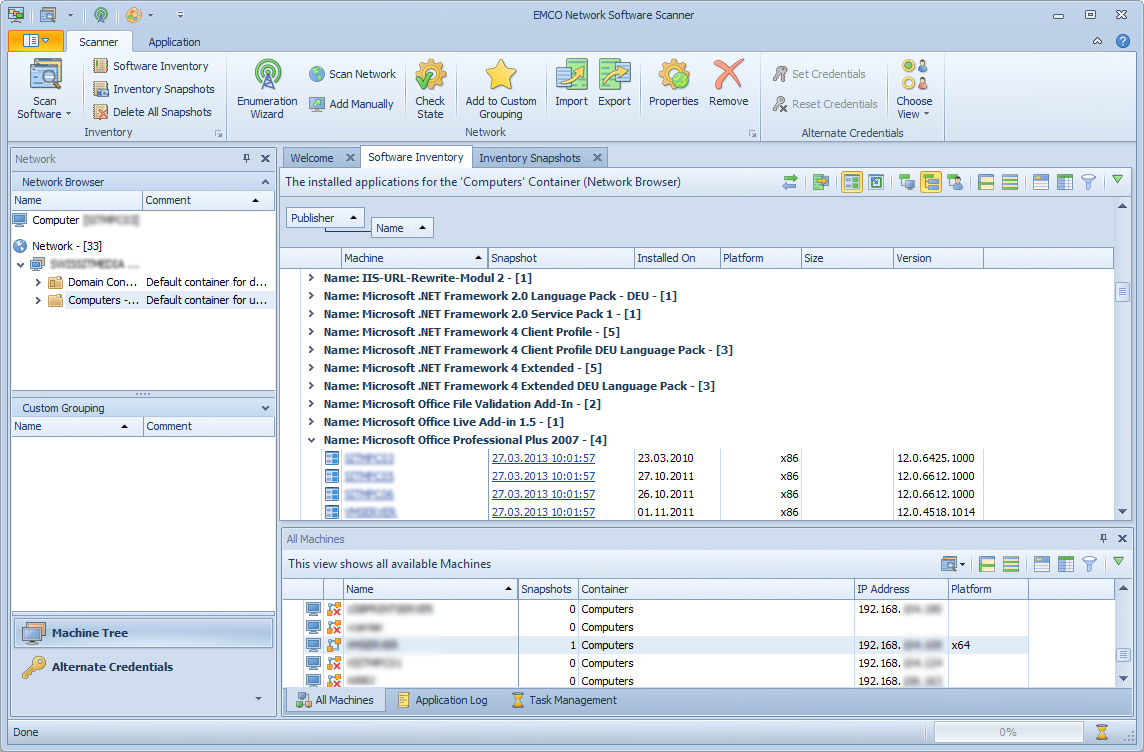
Task: Click the Export ribbon button
Action: coord(614,83)
